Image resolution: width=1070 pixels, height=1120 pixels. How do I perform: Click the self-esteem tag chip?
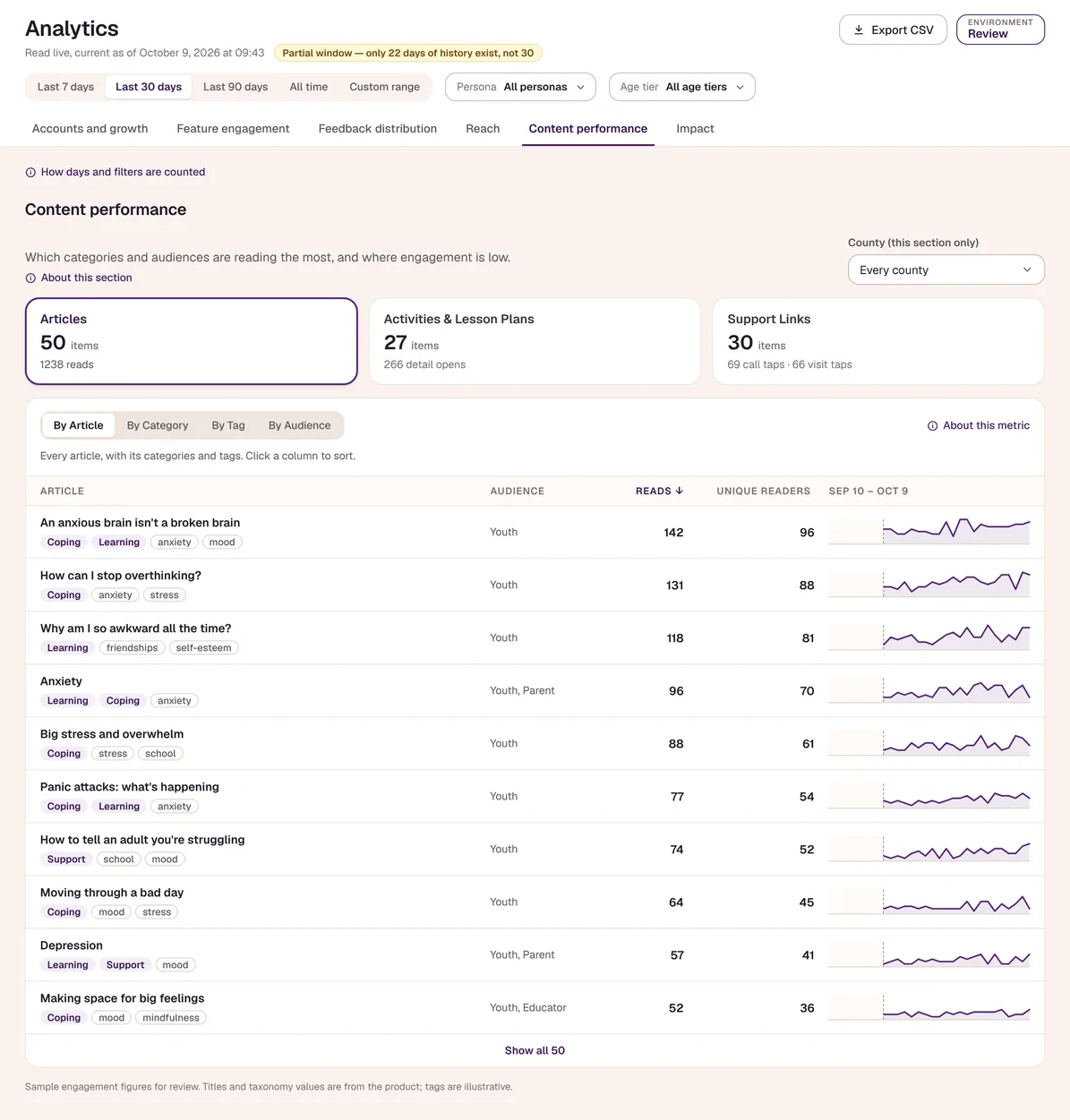(x=203, y=648)
